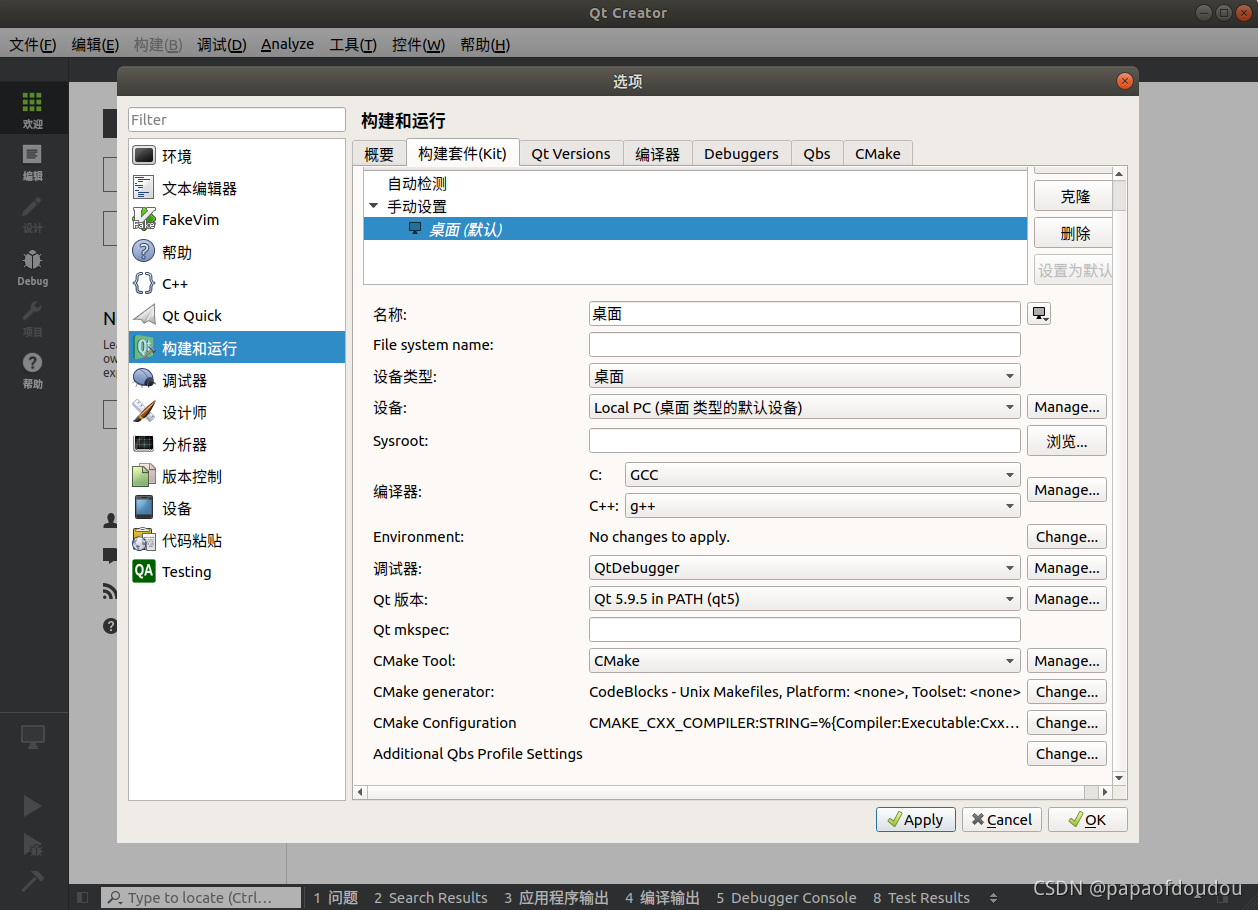This screenshot has height=910, width=1258.
Task: Select 构建和运行 category
Action: pos(237,348)
